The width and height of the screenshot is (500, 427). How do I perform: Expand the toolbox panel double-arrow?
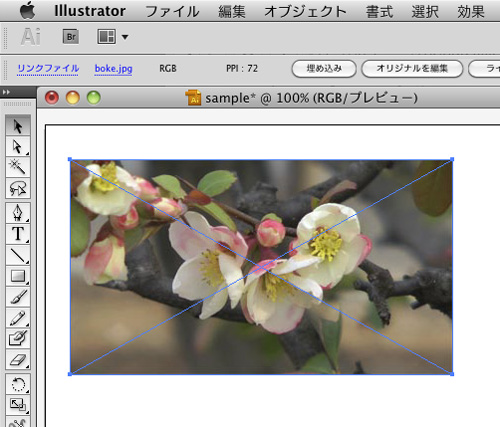[x=6, y=92]
